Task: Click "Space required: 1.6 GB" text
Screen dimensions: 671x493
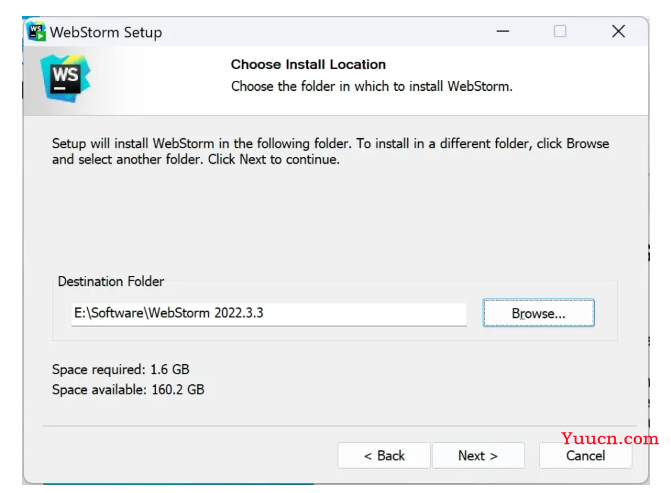Action: [x=121, y=369]
